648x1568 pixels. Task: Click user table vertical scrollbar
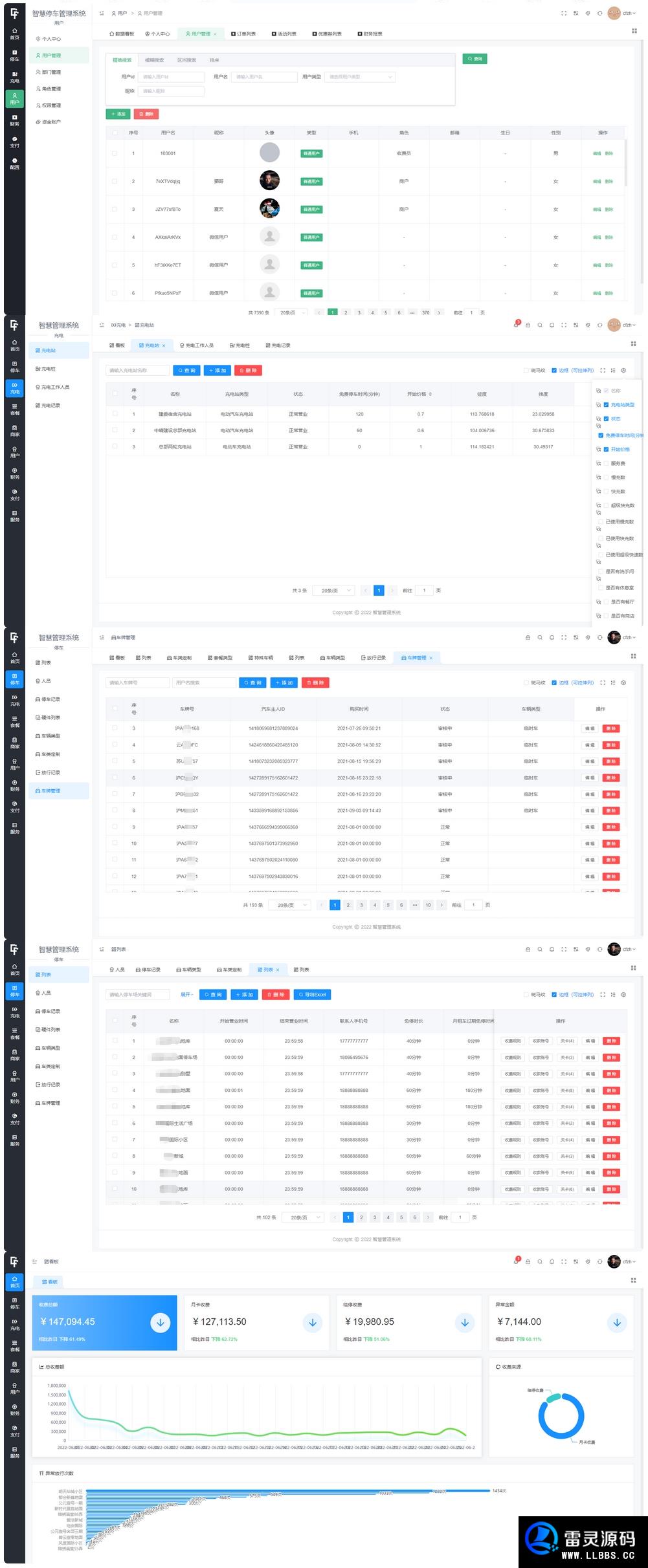click(626, 163)
